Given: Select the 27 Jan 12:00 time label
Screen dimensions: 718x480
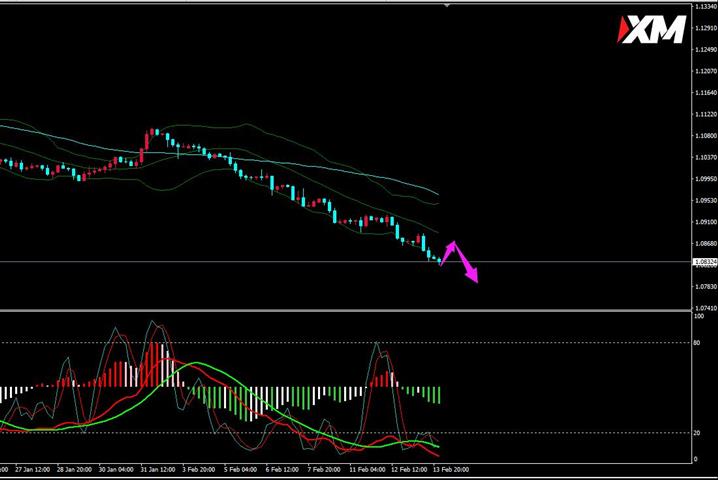Looking at the screenshot, I should (33, 469).
